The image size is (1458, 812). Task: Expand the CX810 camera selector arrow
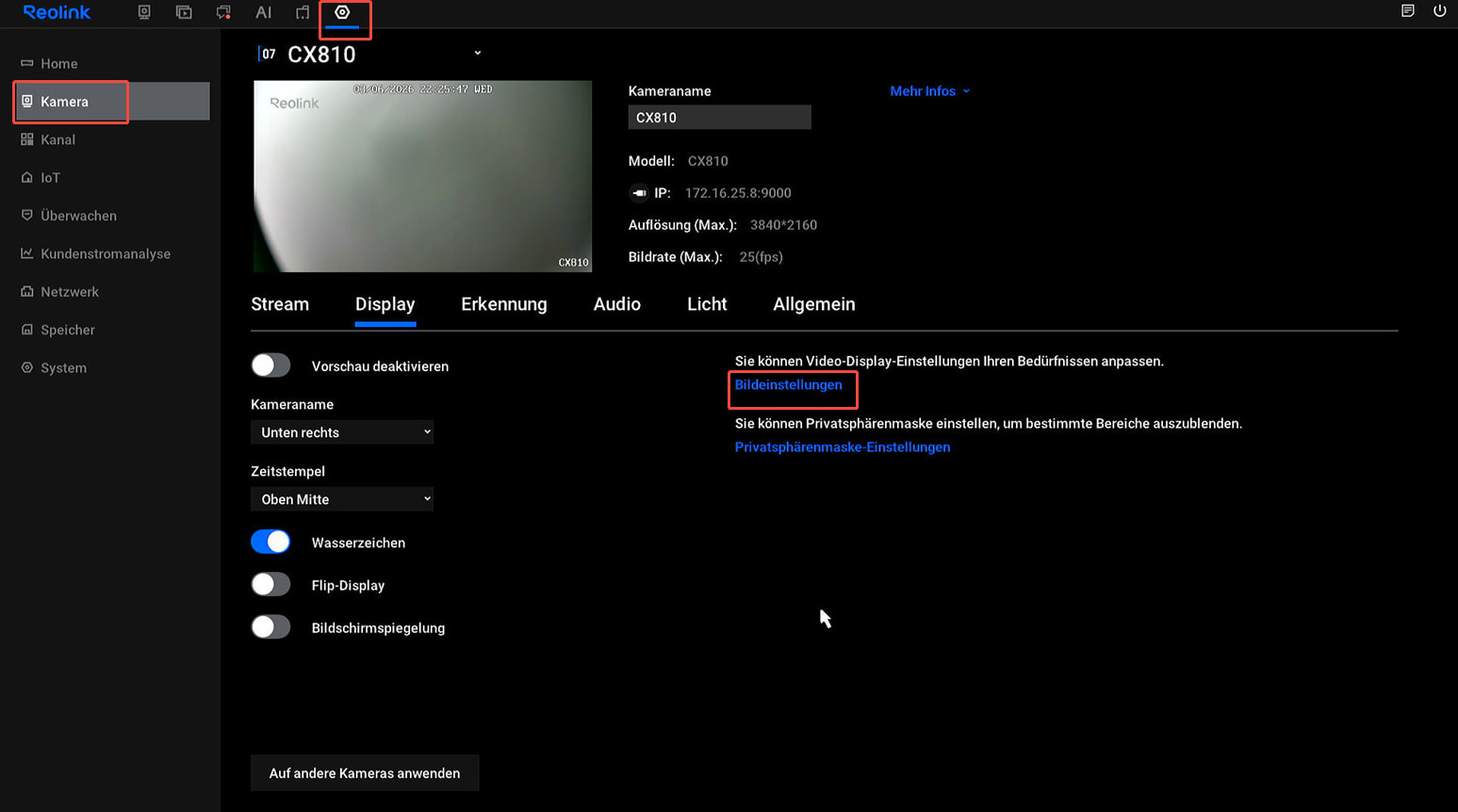point(478,54)
